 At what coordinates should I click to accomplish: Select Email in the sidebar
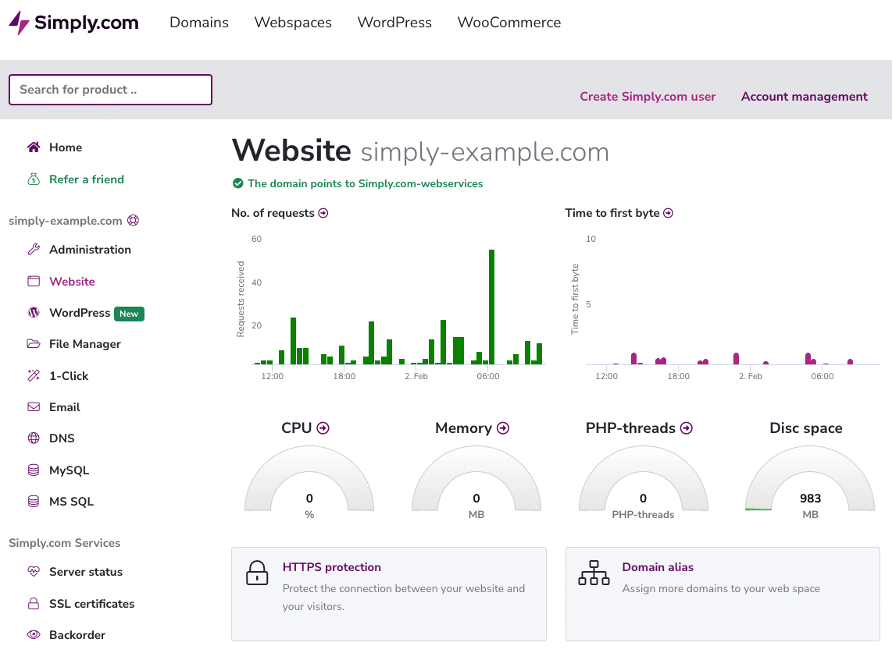pyautogui.click(x=64, y=407)
